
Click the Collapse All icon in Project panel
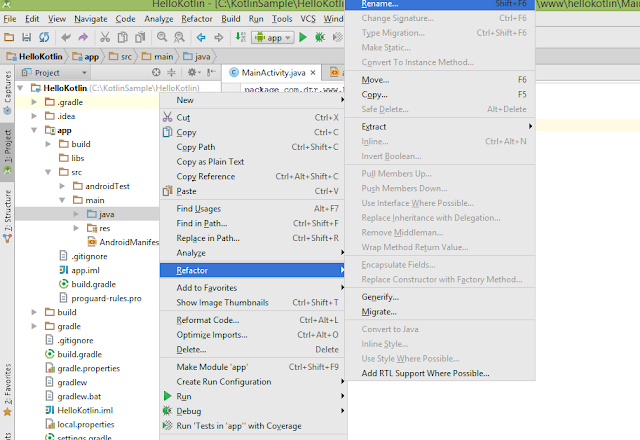pyautogui.click(x=171, y=73)
